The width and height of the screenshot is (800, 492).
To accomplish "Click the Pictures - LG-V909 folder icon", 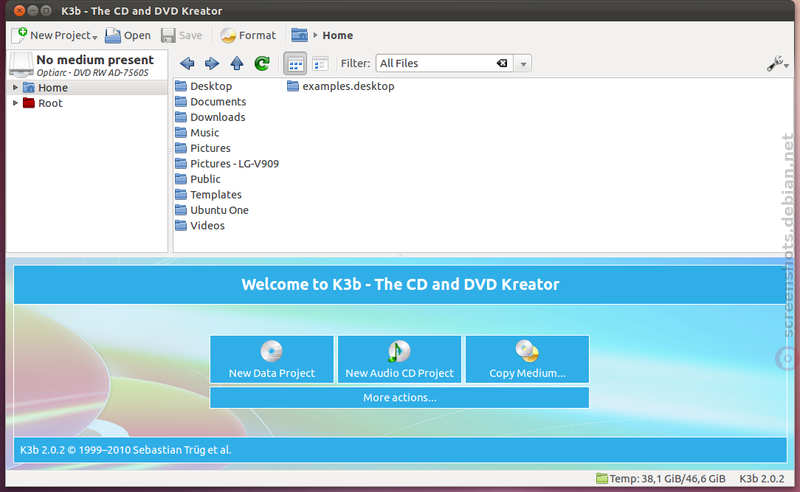I will [181, 163].
